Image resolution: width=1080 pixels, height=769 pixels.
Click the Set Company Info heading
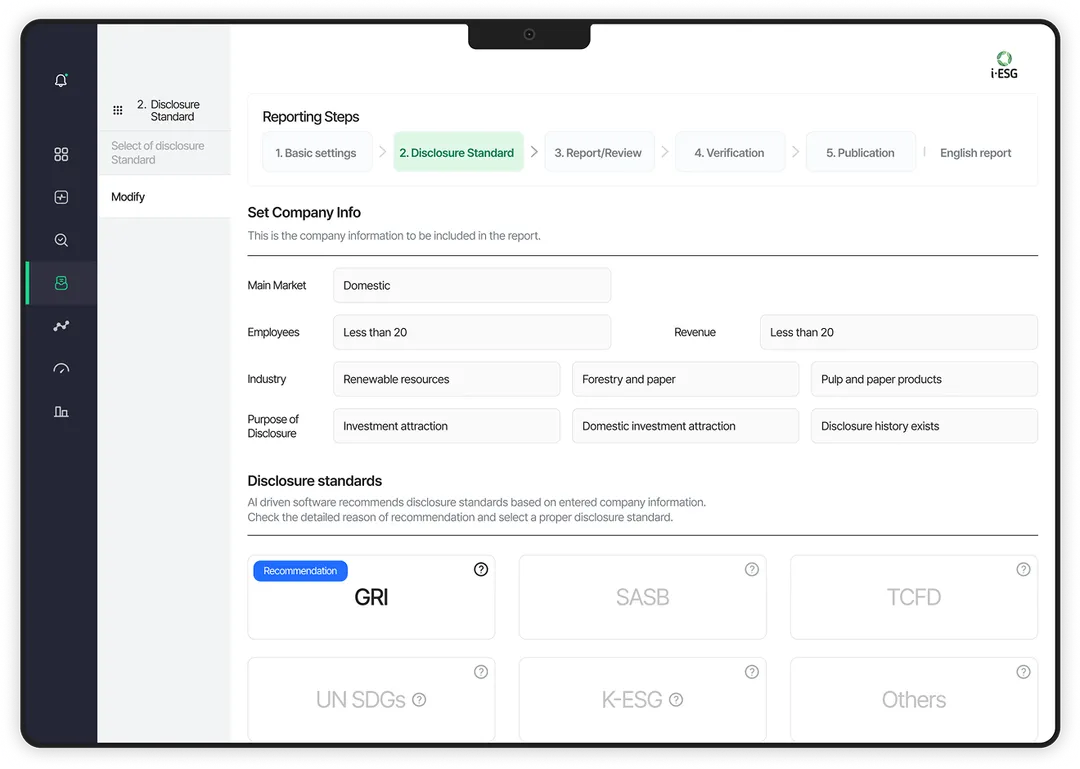(304, 212)
